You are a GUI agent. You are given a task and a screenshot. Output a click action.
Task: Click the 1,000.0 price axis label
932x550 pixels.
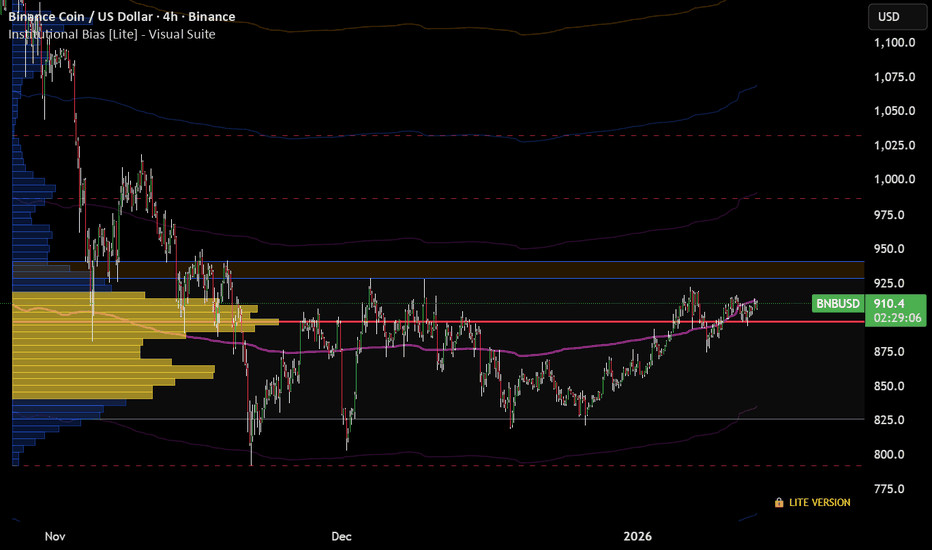coord(894,180)
